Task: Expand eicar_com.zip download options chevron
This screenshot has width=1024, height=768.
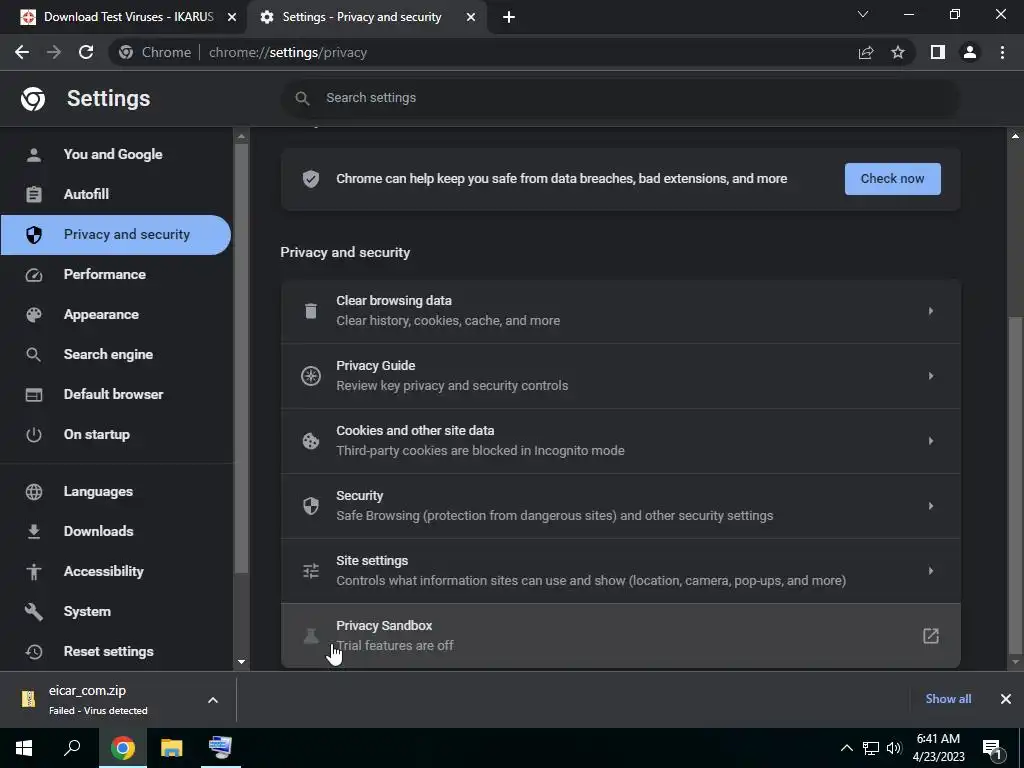Action: (x=213, y=700)
